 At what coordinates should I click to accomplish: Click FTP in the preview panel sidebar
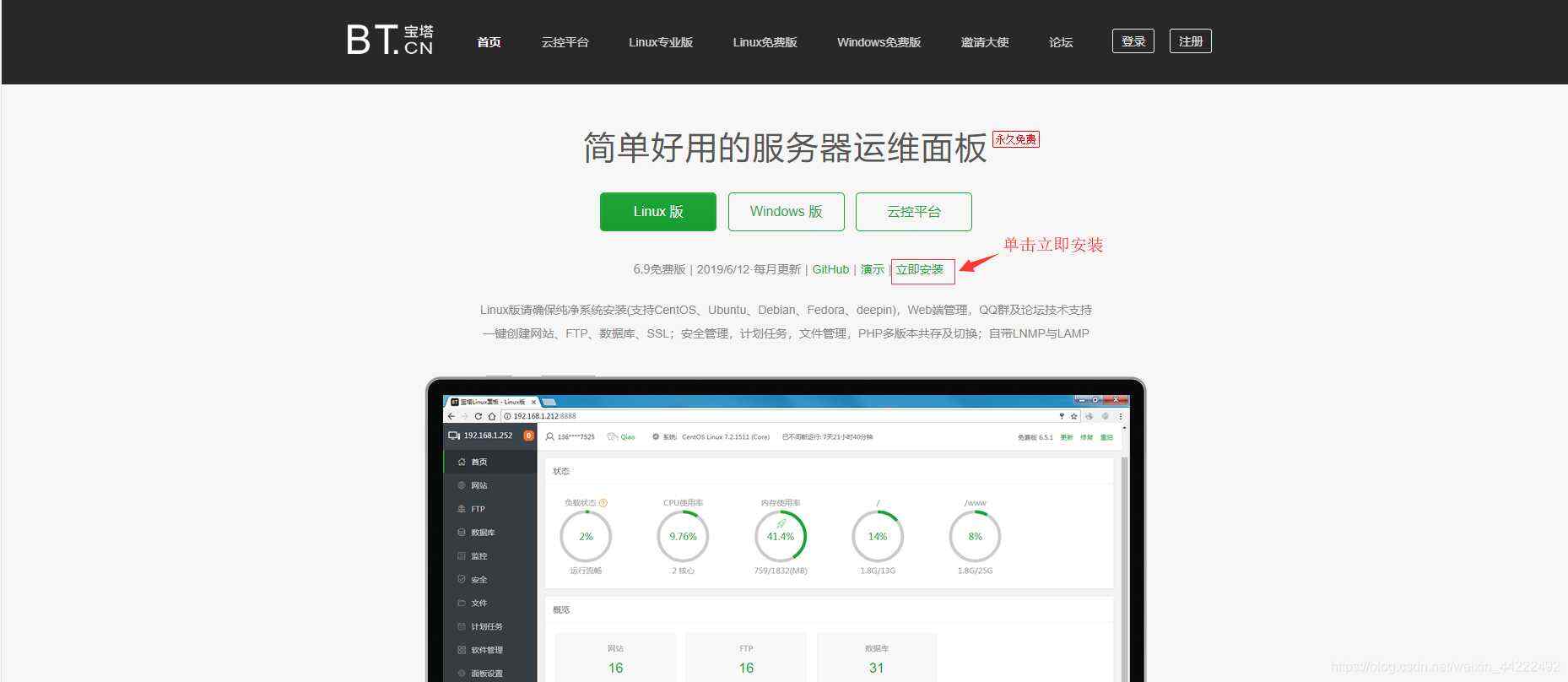coord(478,509)
